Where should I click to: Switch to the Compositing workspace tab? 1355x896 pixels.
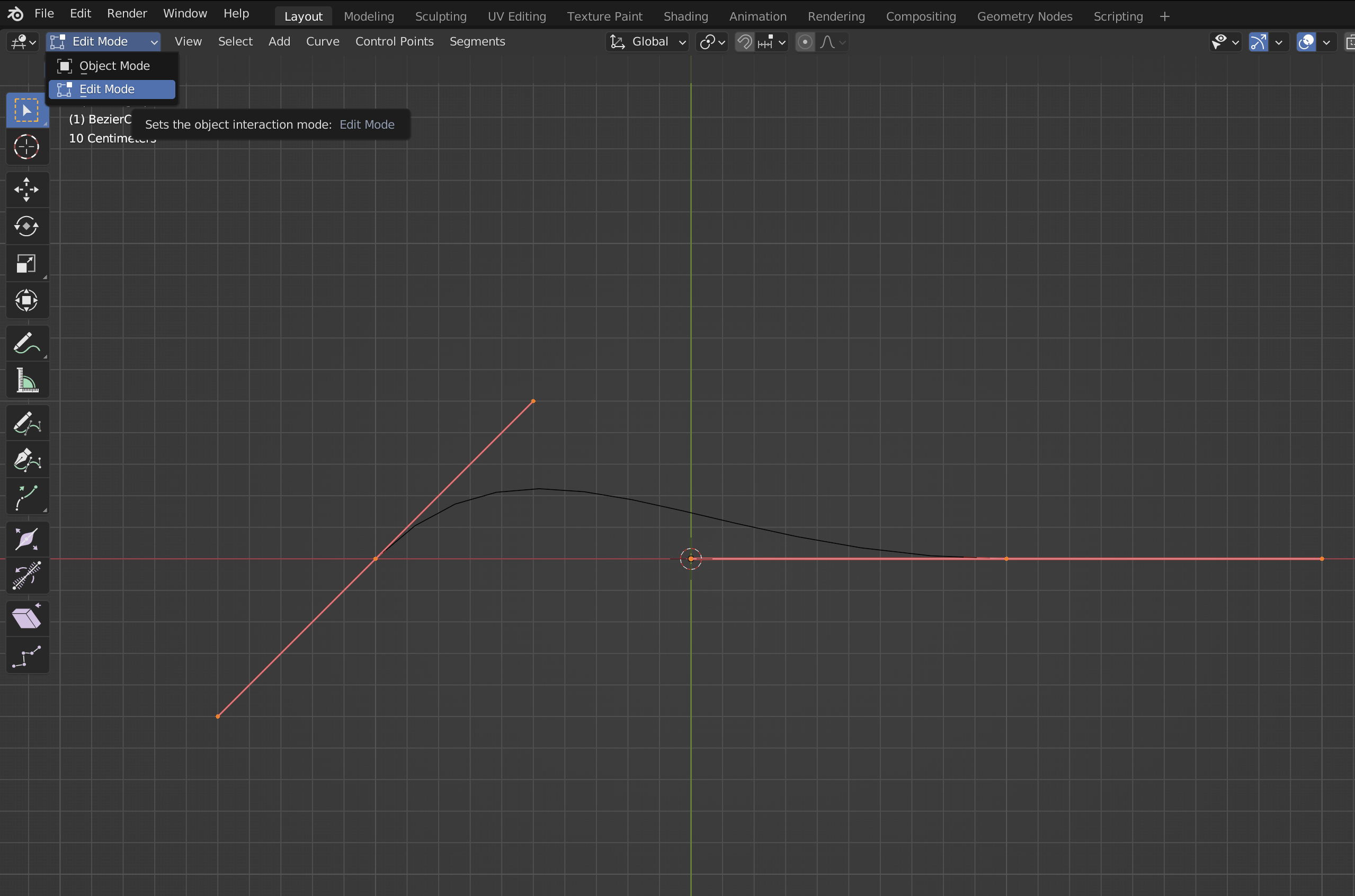(x=921, y=16)
